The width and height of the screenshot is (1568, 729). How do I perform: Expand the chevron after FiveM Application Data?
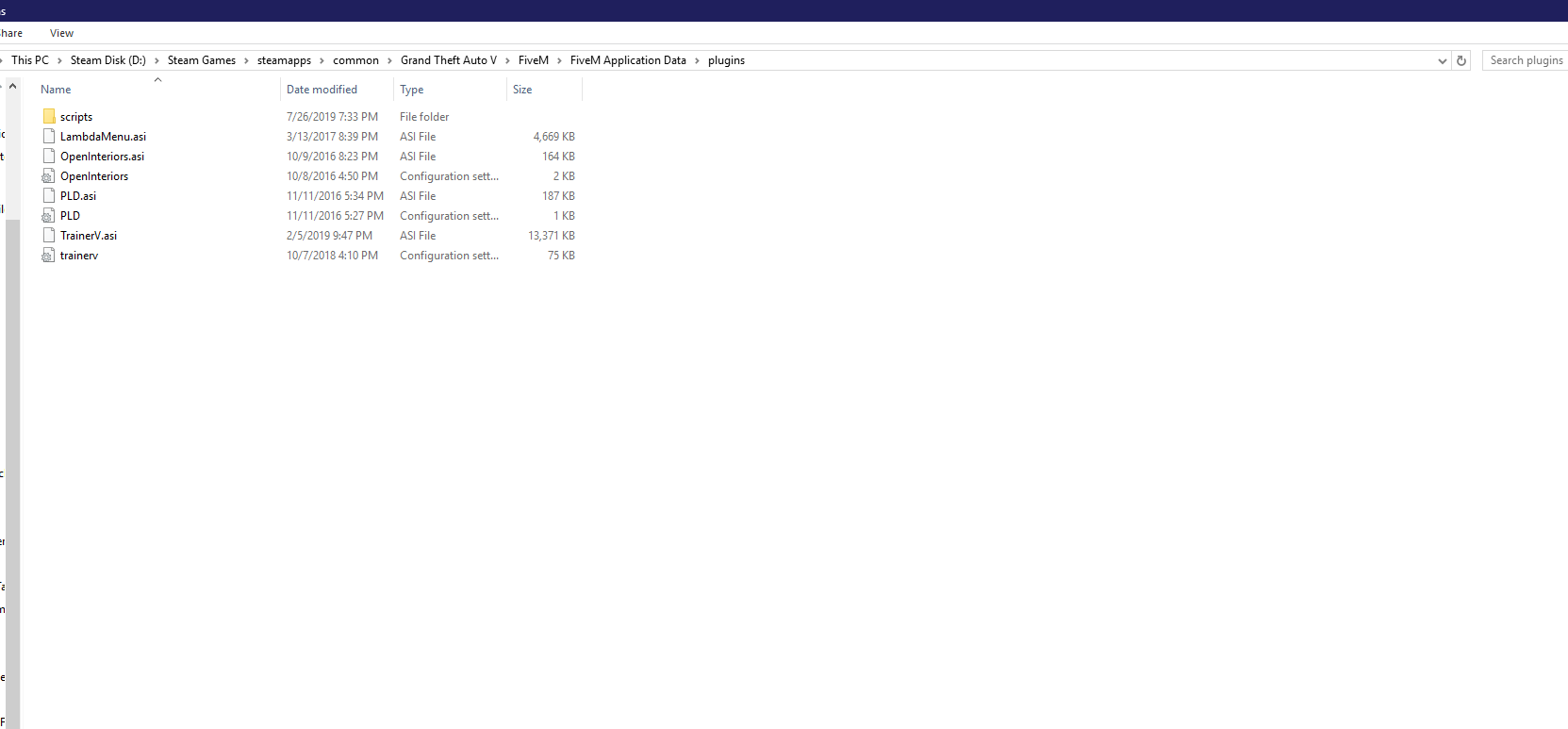point(698,60)
